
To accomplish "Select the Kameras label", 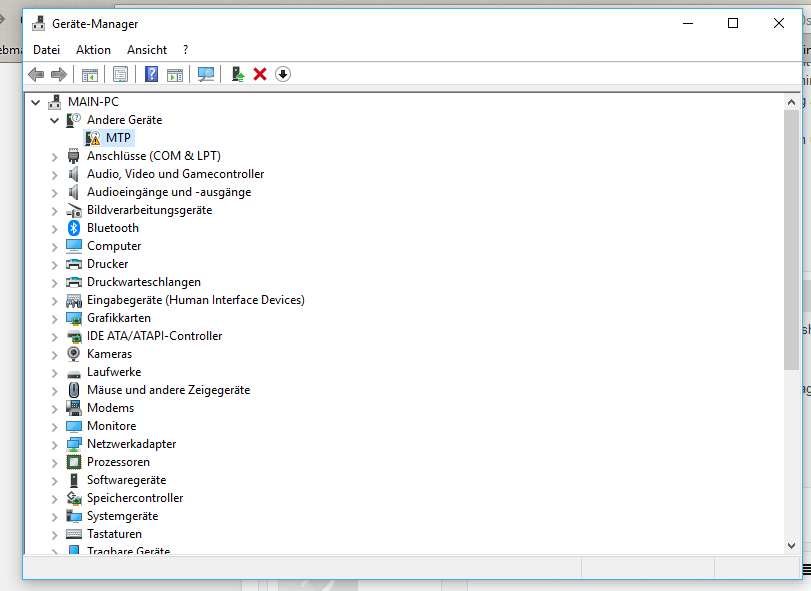I will tap(110, 354).
